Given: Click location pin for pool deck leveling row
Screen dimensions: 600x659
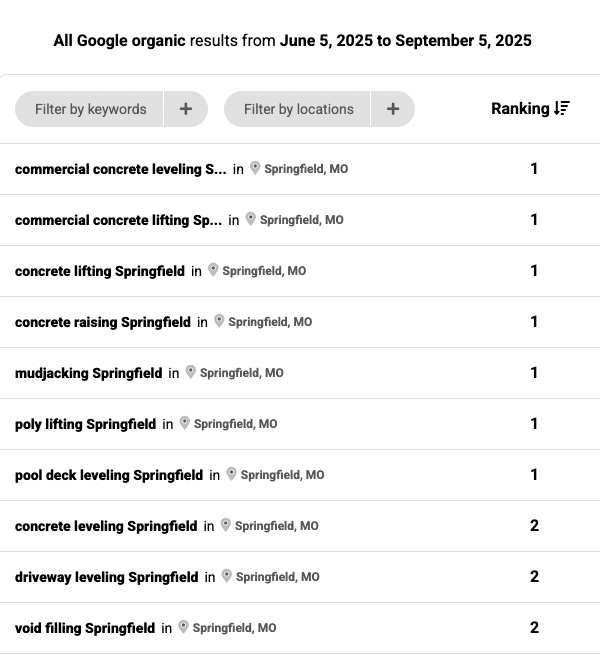Looking at the screenshot, I should tap(232, 474).
